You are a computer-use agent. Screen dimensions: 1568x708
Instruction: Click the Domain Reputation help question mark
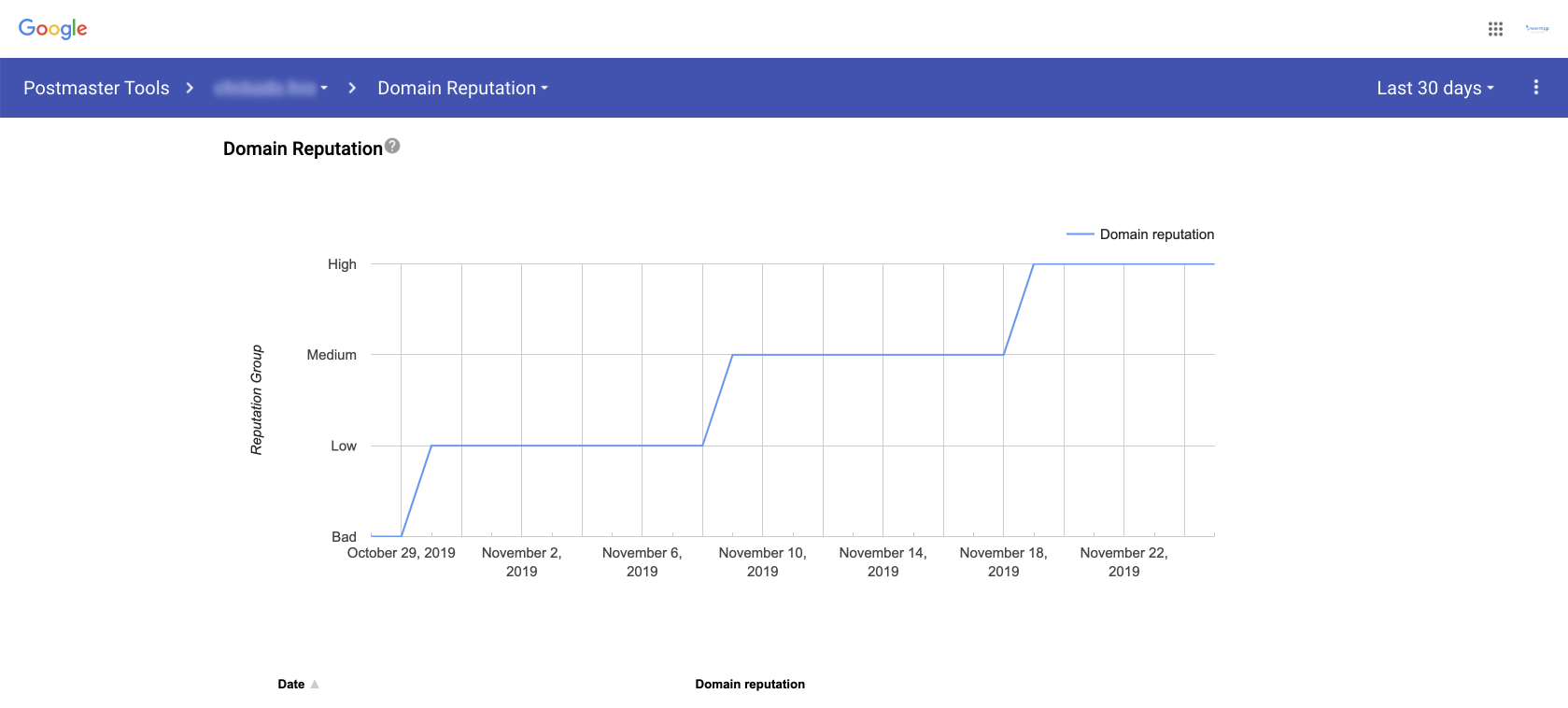coord(392,146)
